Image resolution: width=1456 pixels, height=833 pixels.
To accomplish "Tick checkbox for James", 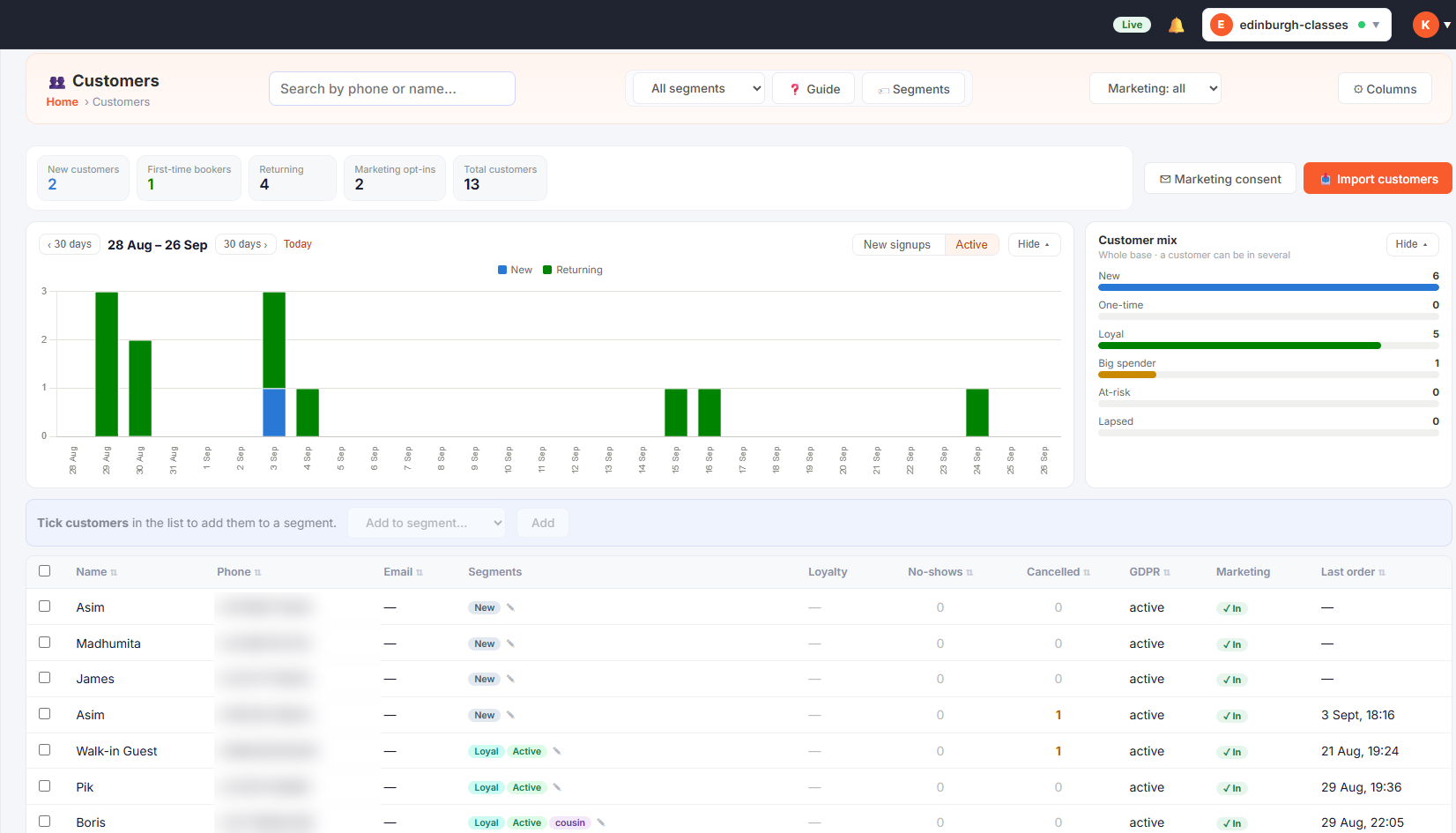I will [x=45, y=678].
